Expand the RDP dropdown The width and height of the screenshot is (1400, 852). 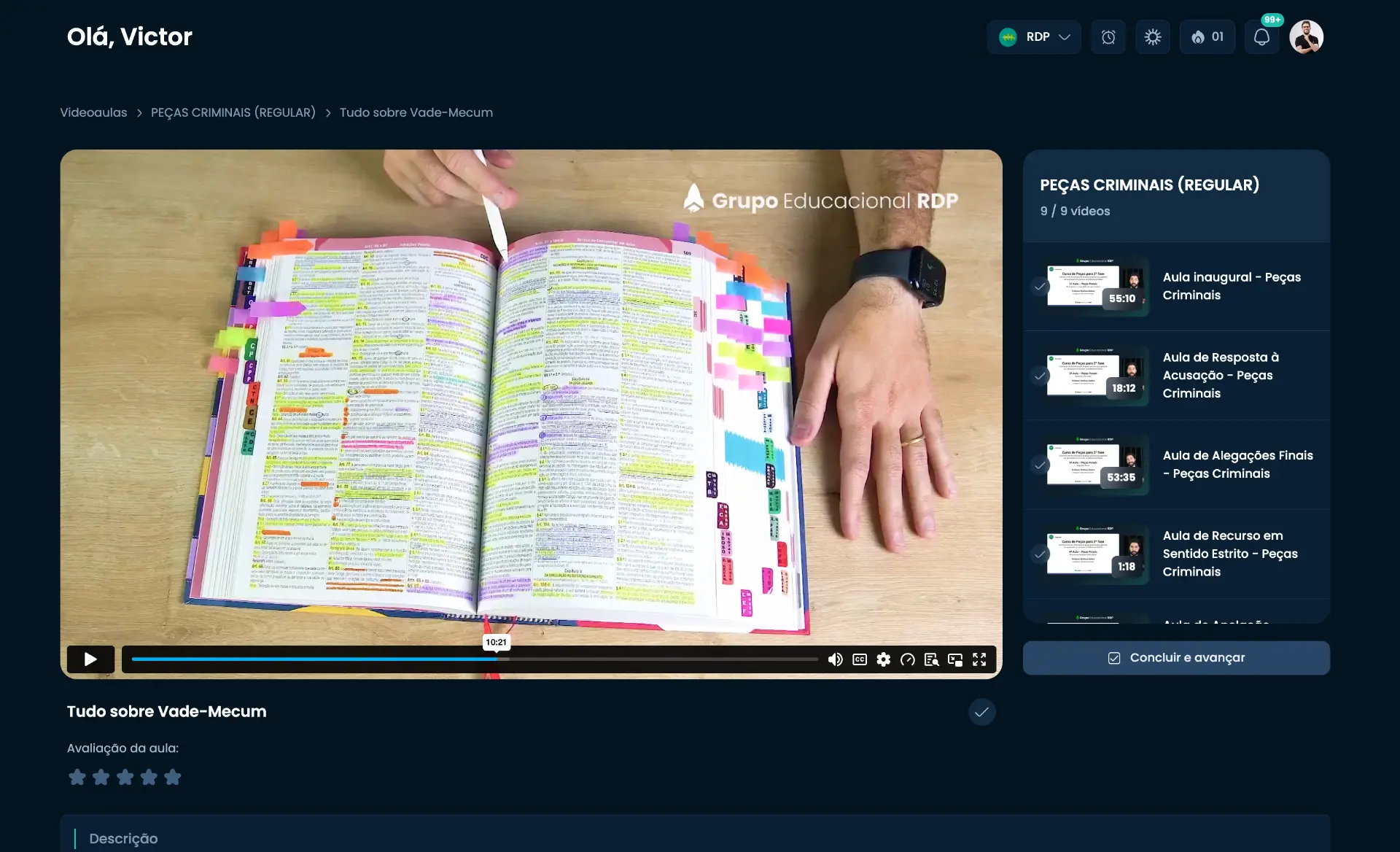(x=1034, y=37)
